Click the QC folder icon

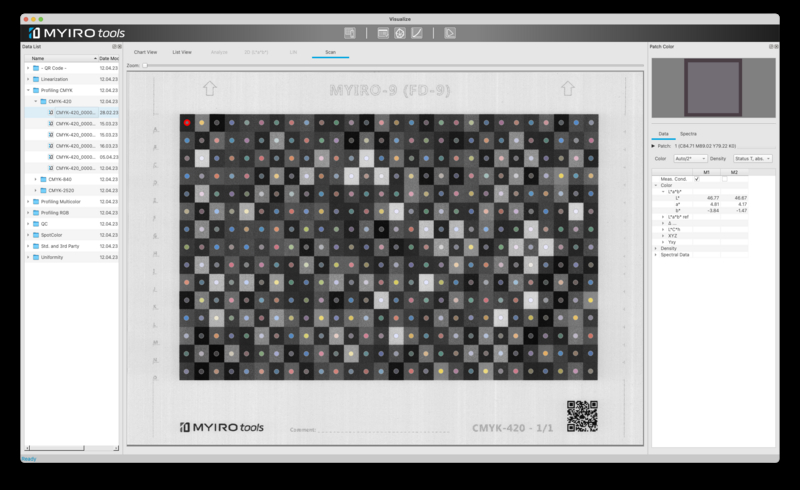(36, 224)
